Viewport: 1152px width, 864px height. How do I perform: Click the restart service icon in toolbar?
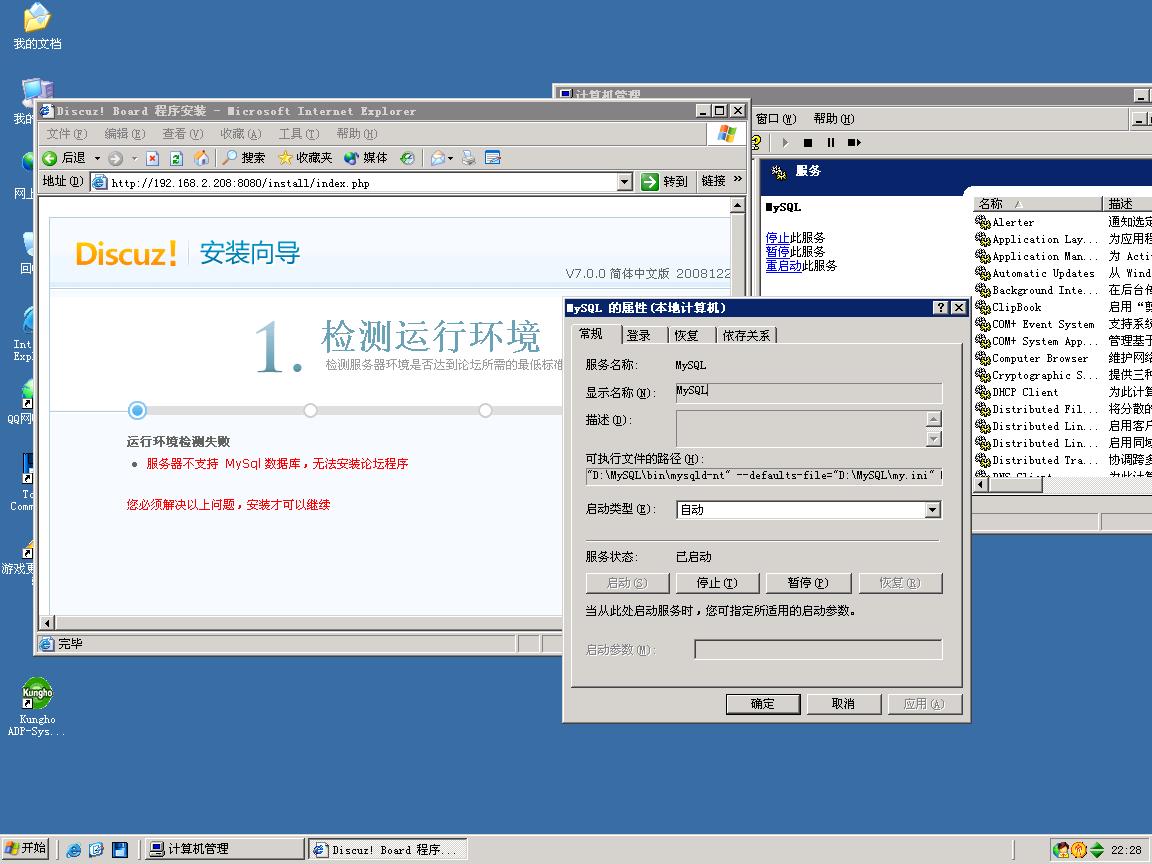coord(854,143)
